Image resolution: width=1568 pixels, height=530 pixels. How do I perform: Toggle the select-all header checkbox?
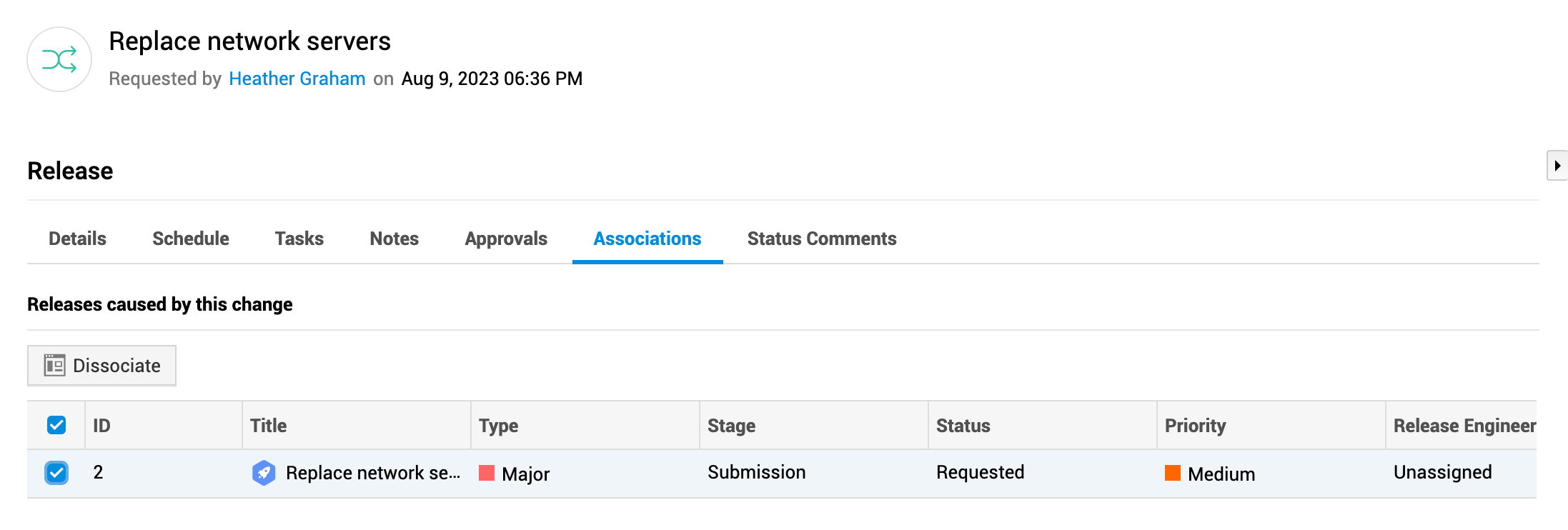tap(56, 425)
